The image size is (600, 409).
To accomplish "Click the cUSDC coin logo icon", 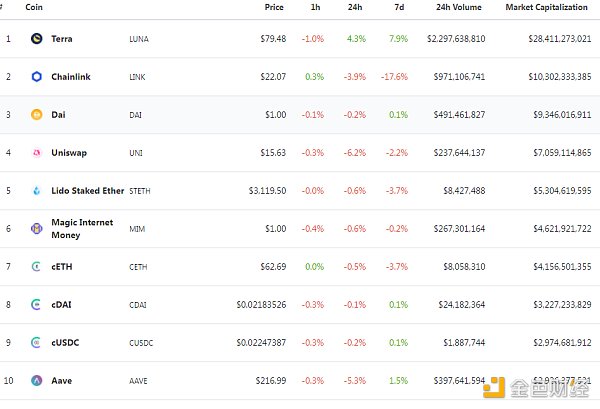I will [37, 343].
